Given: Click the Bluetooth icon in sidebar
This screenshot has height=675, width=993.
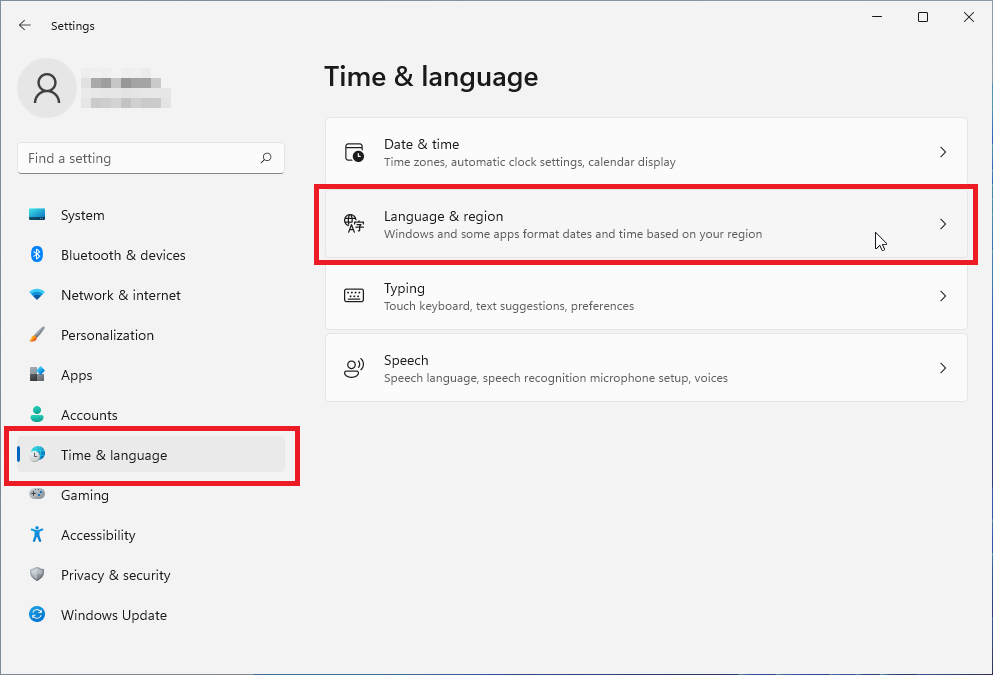Looking at the screenshot, I should pos(37,255).
